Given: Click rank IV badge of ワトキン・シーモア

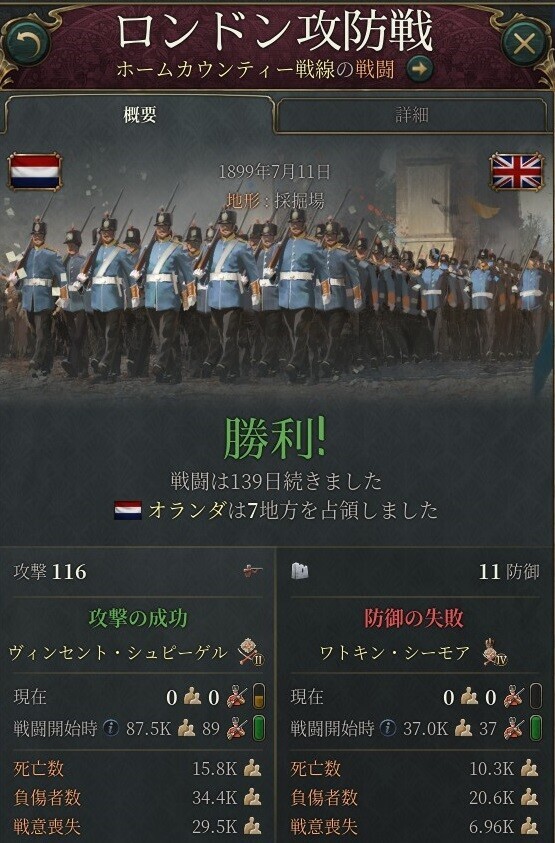Looking at the screenshot, I should click(x=495, y=652).
